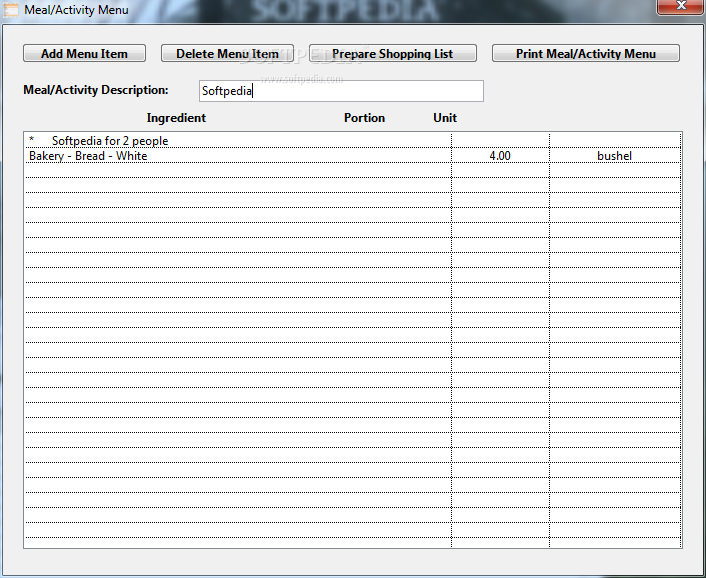The image size is (706, 578).
Task: Close the Meal/Activity Menu window
Action: click(x=680, y=6)
